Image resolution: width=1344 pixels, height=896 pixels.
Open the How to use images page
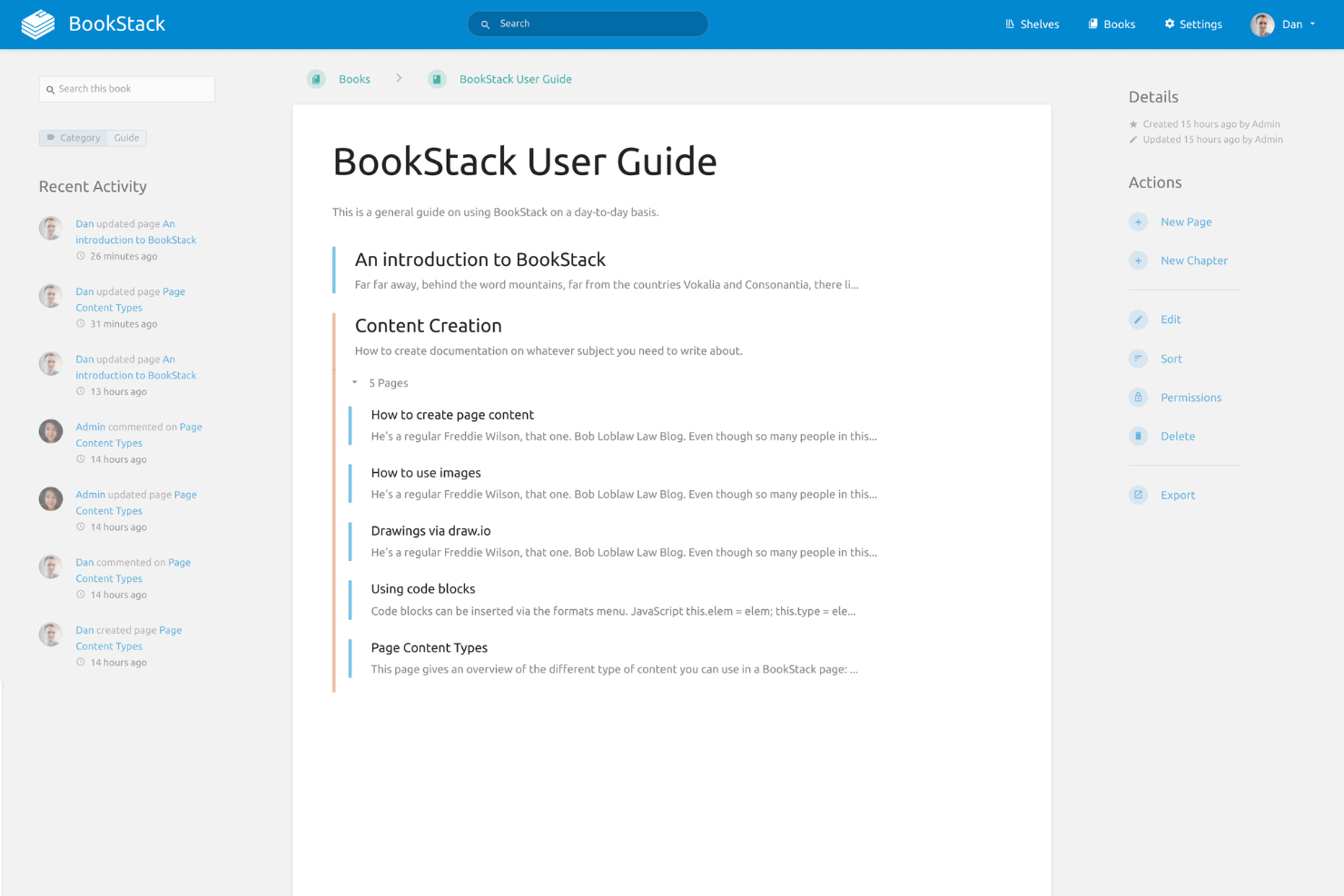(x=426, y=472)
